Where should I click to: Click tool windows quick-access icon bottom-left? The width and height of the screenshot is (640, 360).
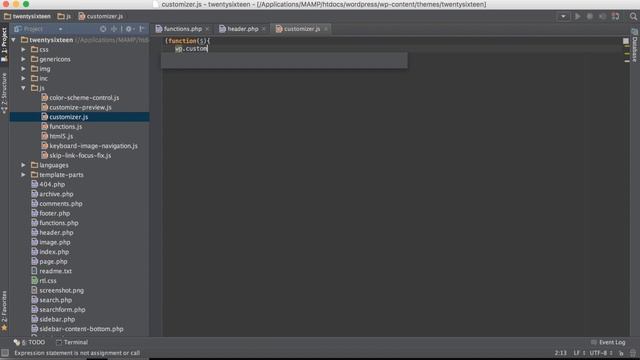[5, 353]
